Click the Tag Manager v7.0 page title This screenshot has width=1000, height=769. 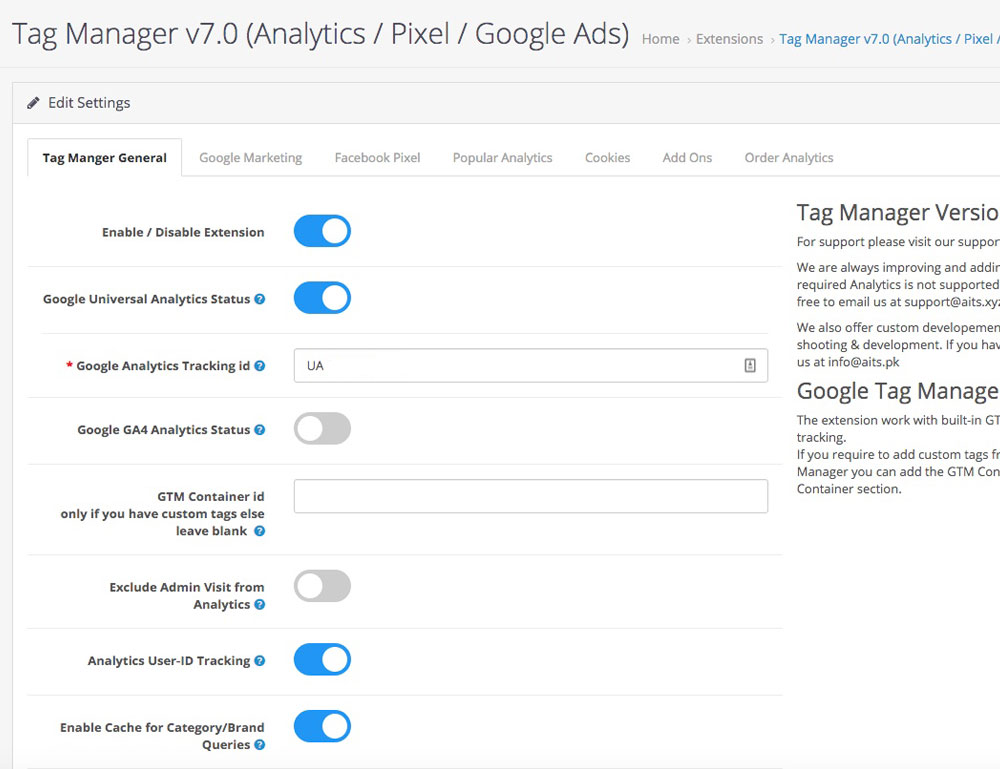[321, 34]
